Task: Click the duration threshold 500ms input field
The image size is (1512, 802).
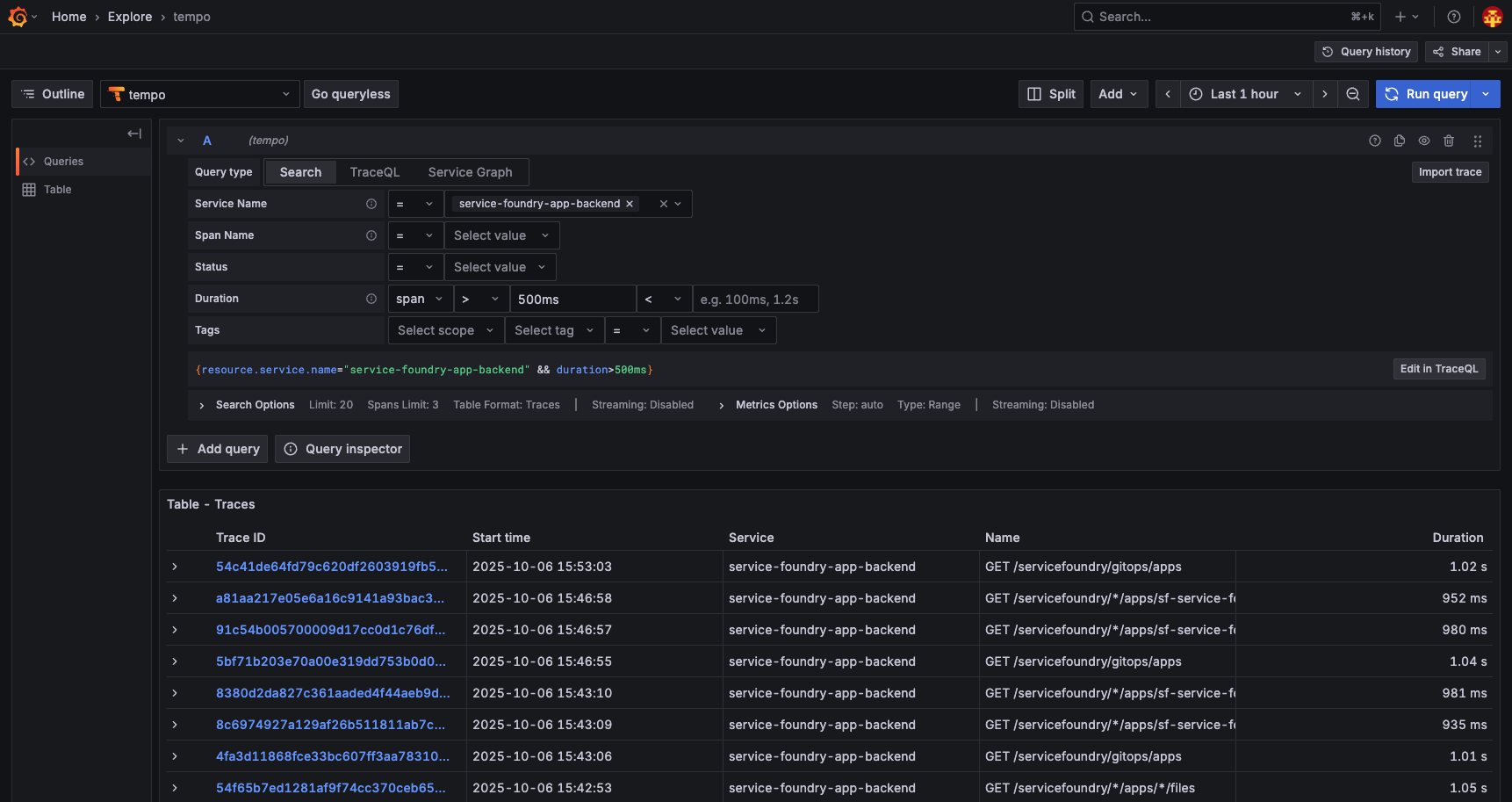Action: pos(572,299)
